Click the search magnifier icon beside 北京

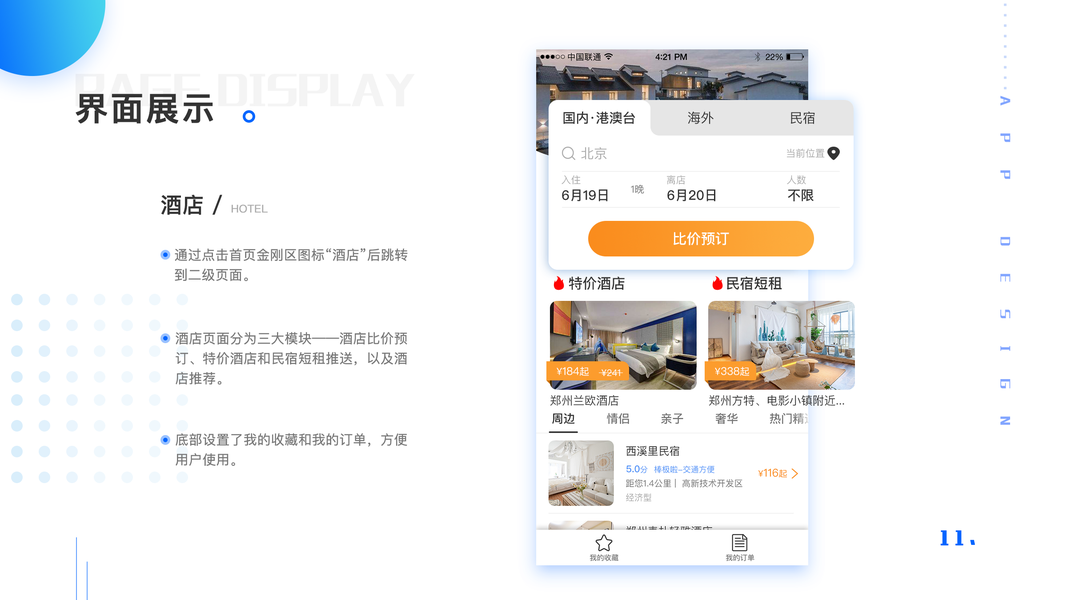[568, 154]
